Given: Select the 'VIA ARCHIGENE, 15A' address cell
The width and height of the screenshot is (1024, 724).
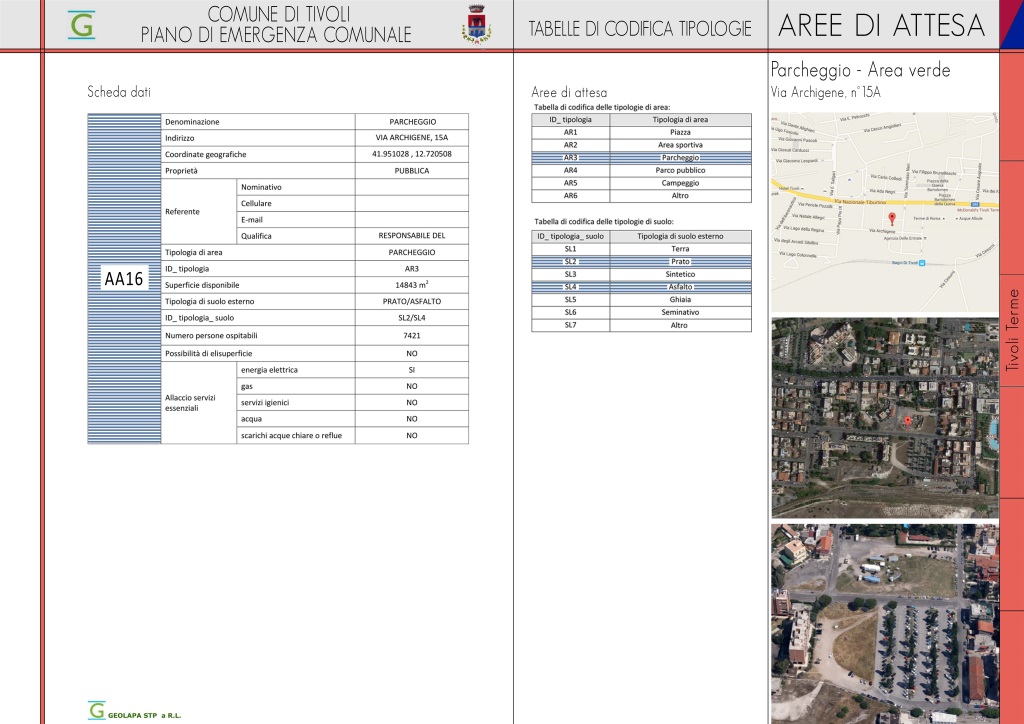Looking at the screenshot, I should click(412, 138).
